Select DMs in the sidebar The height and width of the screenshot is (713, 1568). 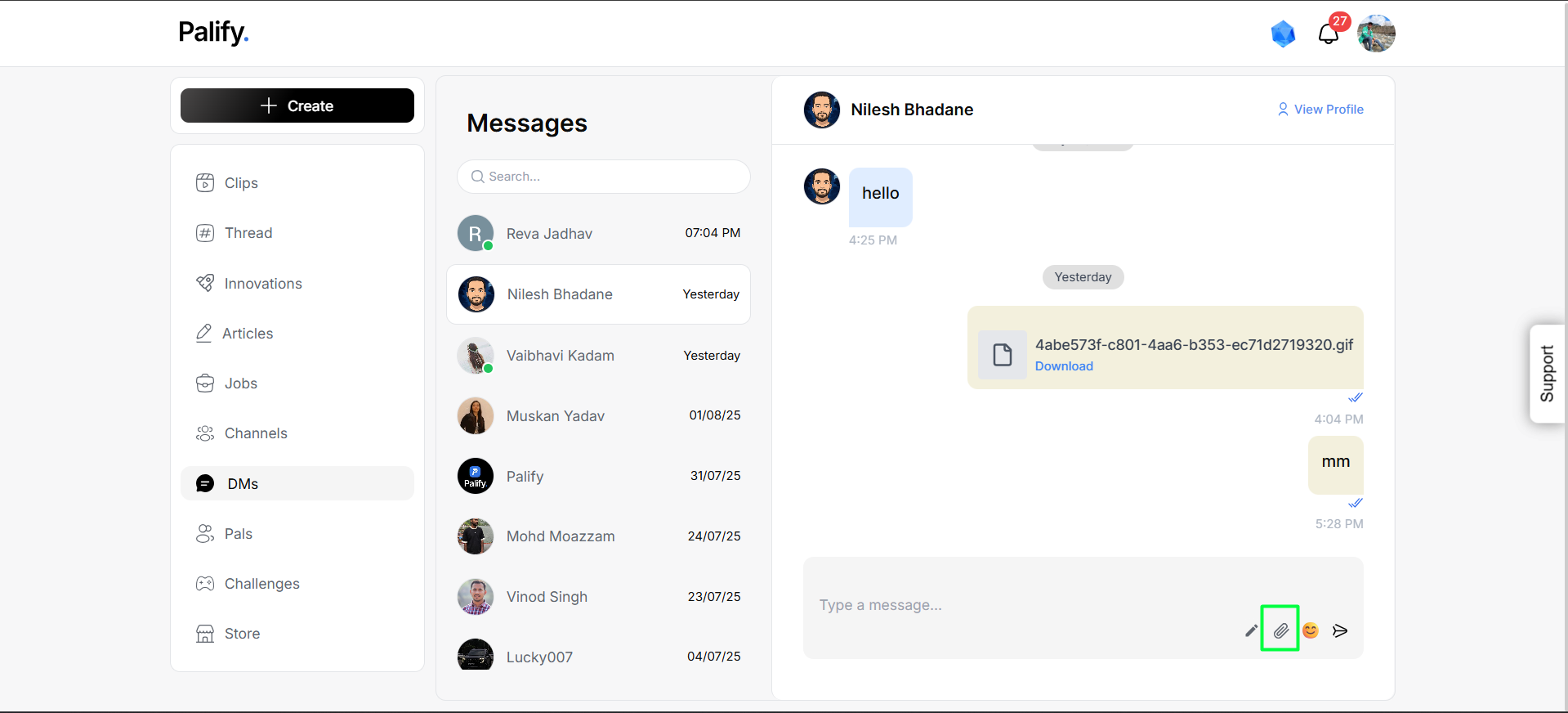click(x=297, y=483)
